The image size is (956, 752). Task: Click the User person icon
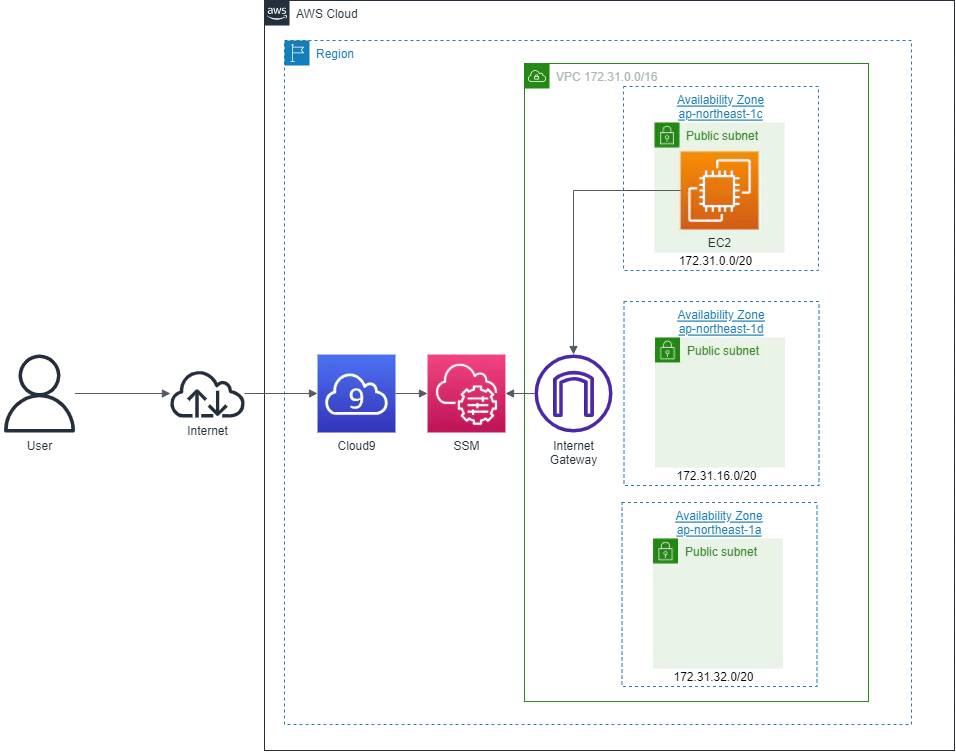(x=40, y=393)
